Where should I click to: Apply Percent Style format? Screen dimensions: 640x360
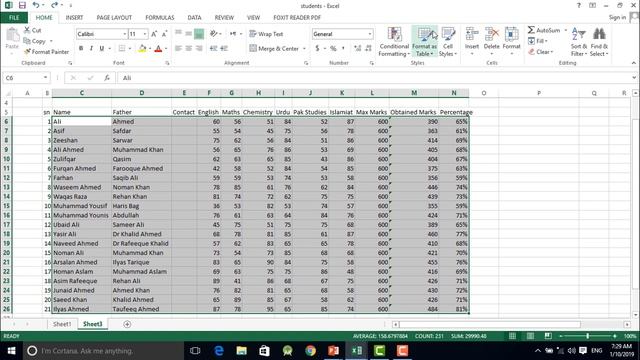click(x=333, y=49)
